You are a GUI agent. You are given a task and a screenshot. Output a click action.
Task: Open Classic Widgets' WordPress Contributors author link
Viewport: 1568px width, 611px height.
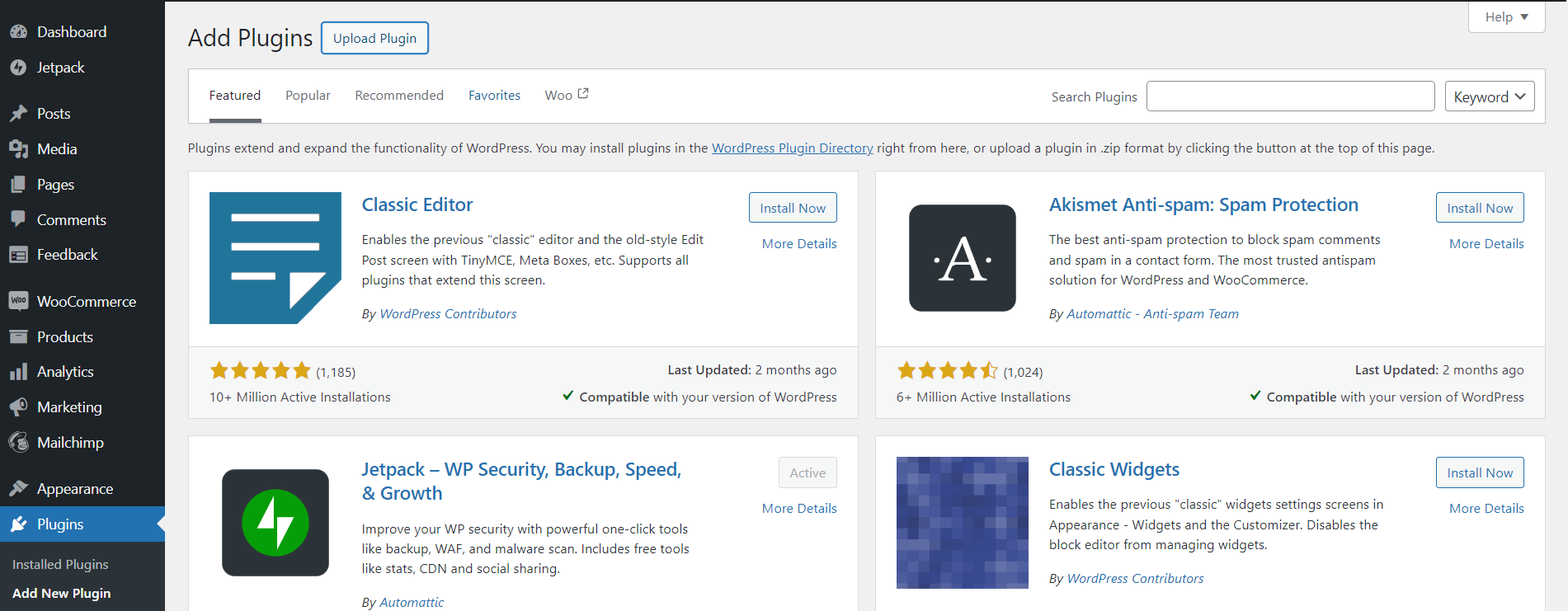coord(1135,579)
